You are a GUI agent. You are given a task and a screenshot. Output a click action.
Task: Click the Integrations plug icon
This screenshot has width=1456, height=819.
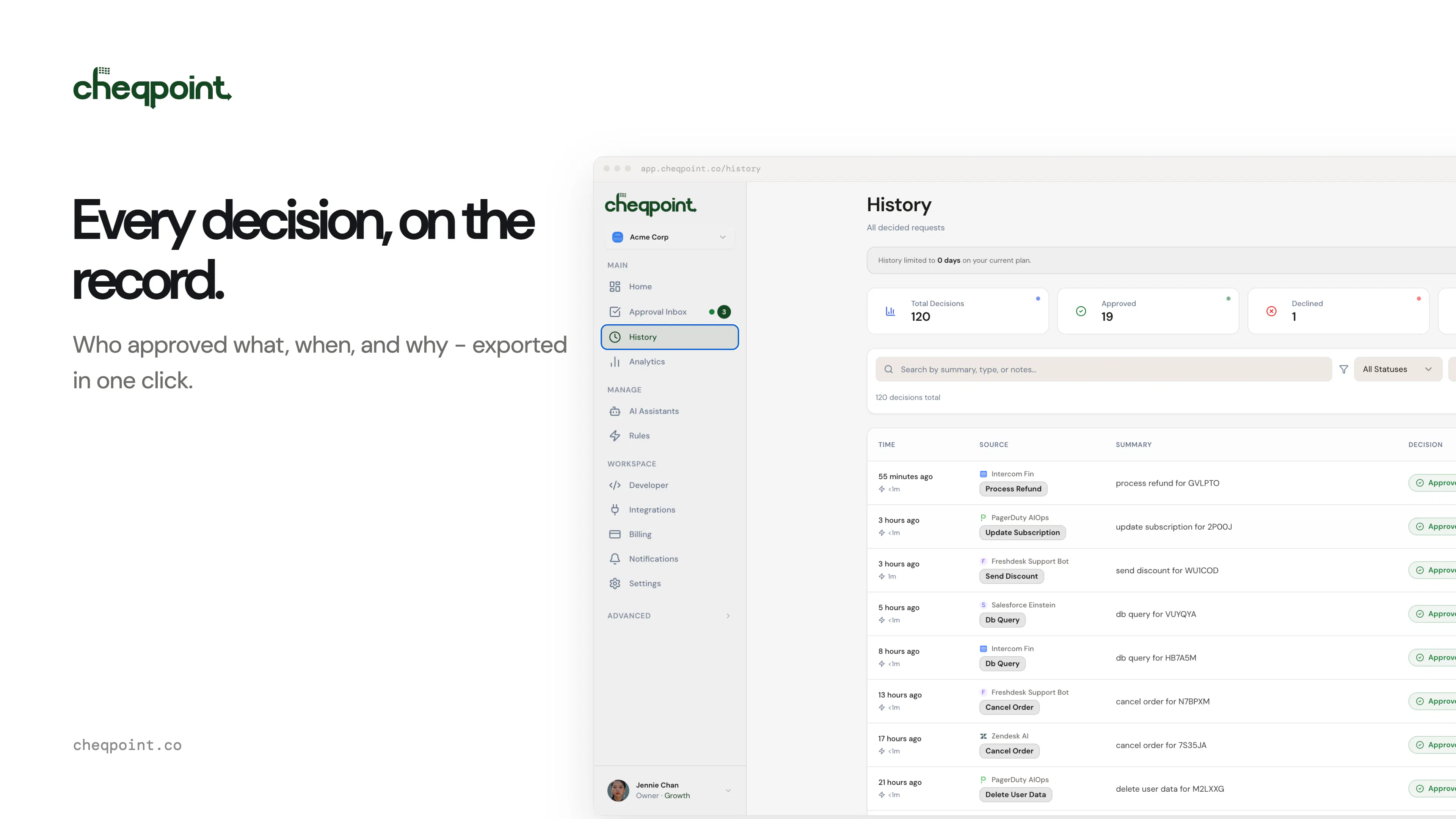tap(614, 510)
